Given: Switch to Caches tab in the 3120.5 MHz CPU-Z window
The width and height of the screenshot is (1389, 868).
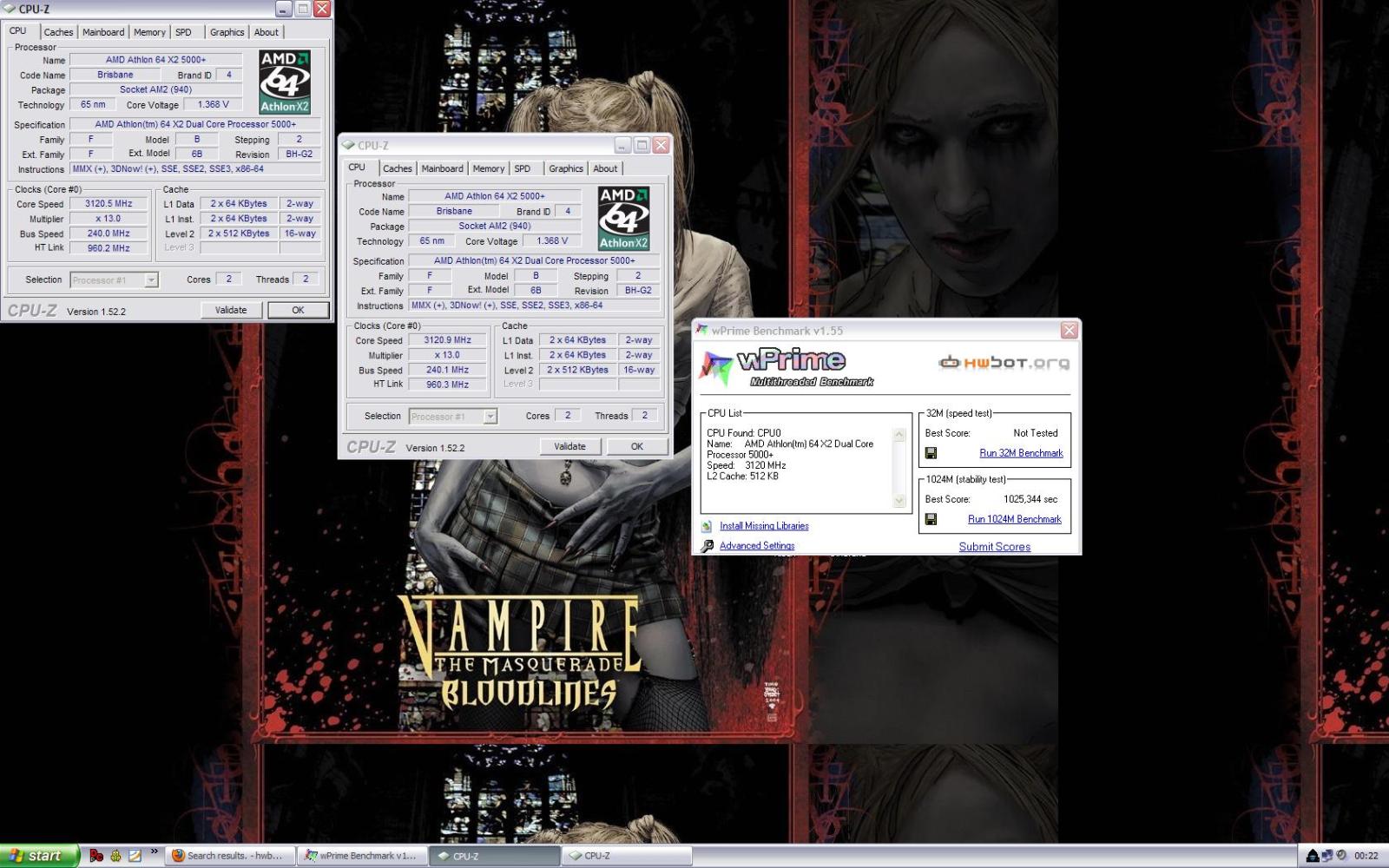Looking at the screenshot, I should point(59,32).
